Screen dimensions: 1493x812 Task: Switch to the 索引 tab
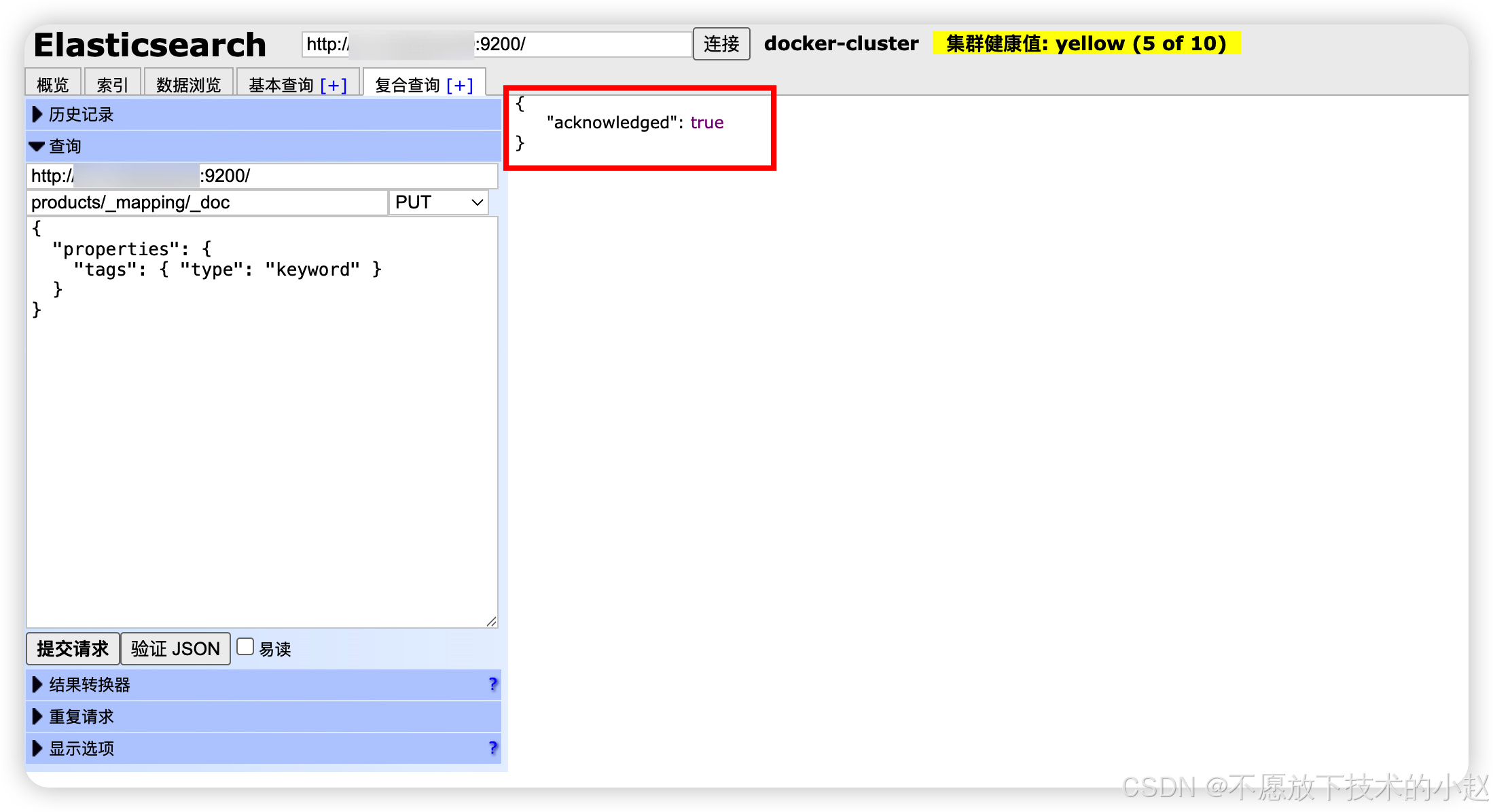pos(112,85)
